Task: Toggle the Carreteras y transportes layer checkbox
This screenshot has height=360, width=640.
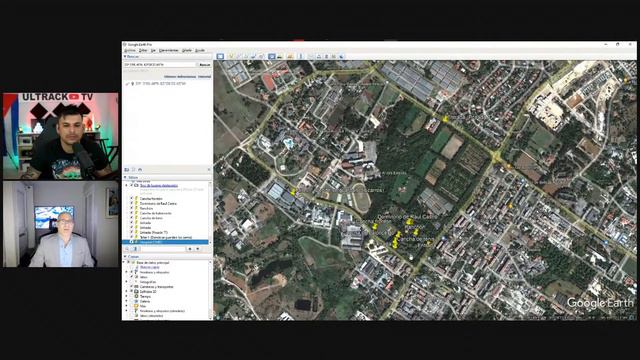Action: pyautogui.click(x=132, y=287)
